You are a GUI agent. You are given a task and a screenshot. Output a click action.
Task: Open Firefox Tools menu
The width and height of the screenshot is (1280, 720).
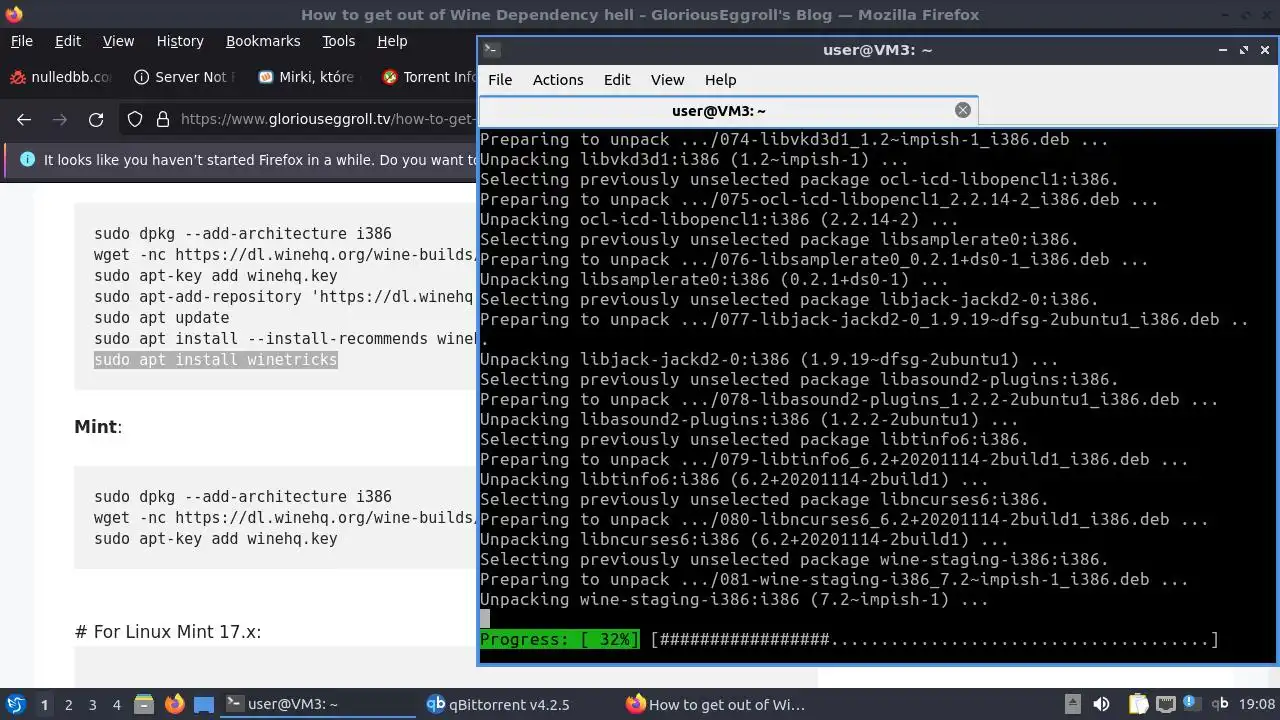click(x=338, y=41)
